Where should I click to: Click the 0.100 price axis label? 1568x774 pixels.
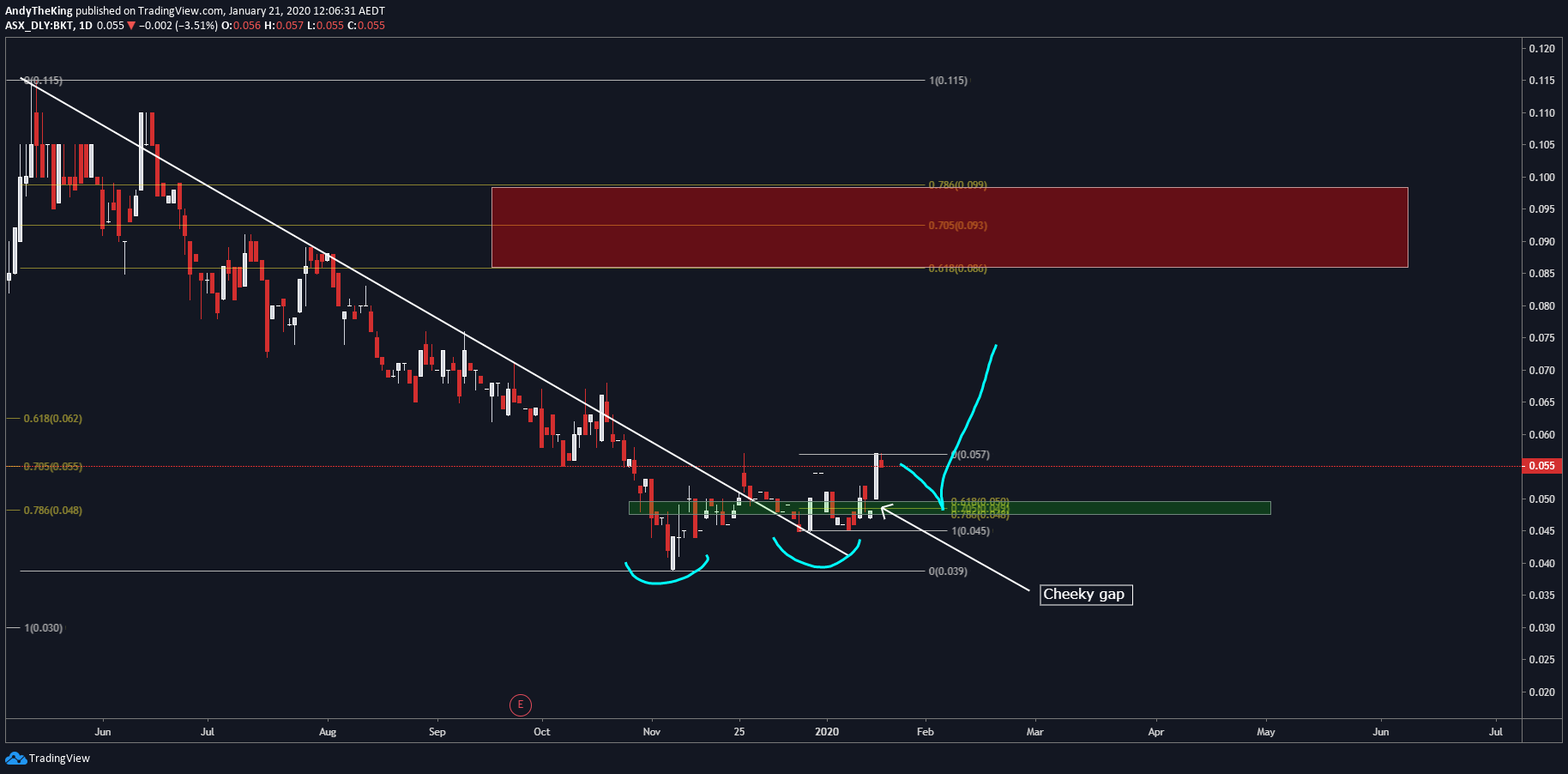pos(1541,178)
